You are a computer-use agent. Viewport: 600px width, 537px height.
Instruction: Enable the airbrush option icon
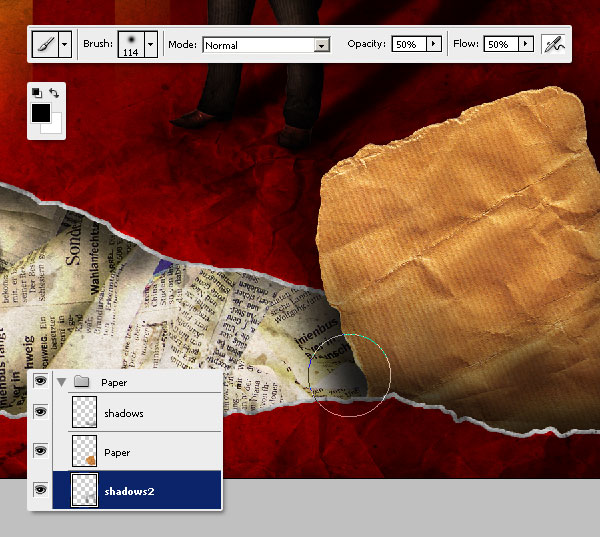554,44
